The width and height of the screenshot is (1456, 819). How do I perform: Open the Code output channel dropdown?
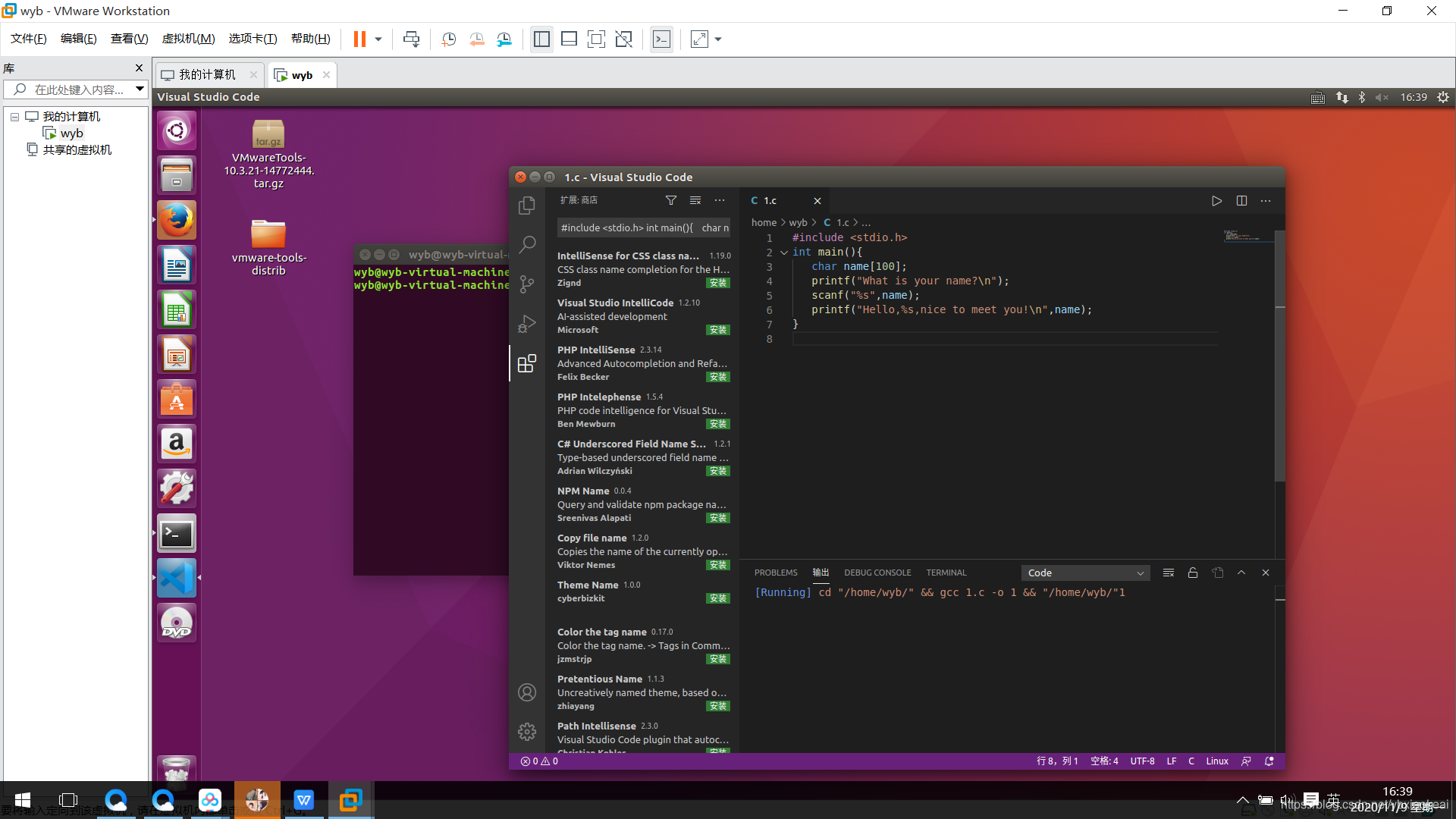point(1085,573)
